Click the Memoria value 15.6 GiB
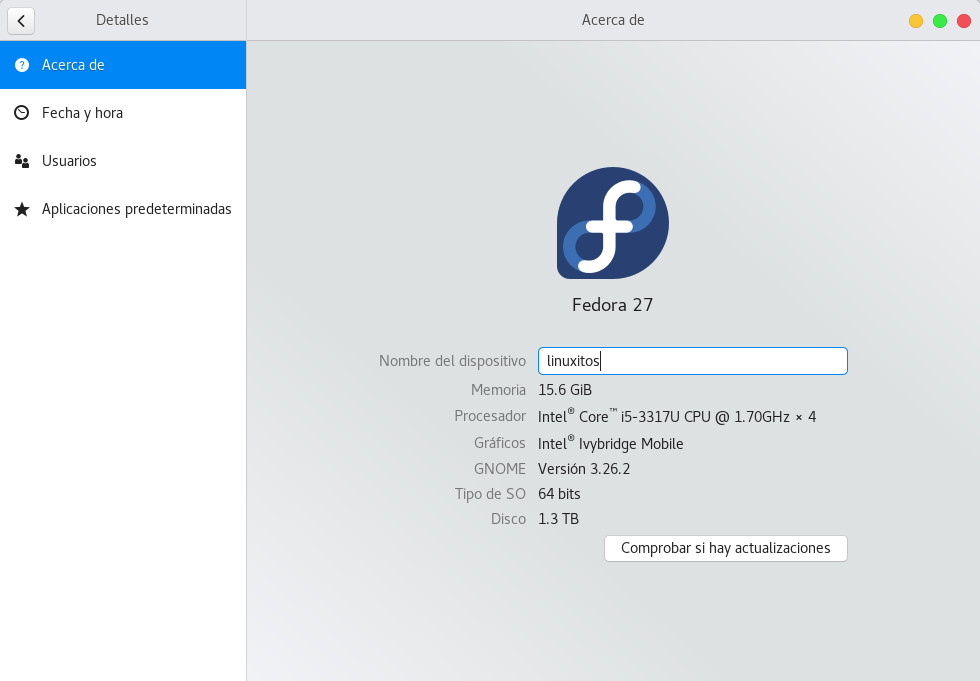The image size is (980, 681). tap(564, 390)
